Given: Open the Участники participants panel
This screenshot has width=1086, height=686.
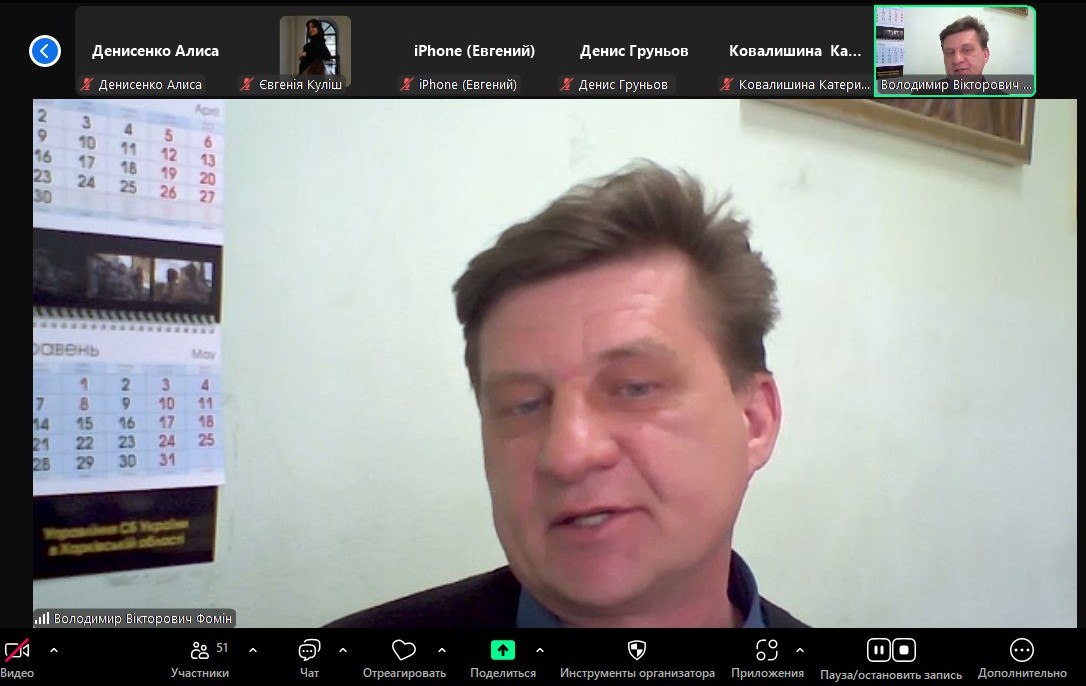Looking at the screenshot, I should (199, 658).
